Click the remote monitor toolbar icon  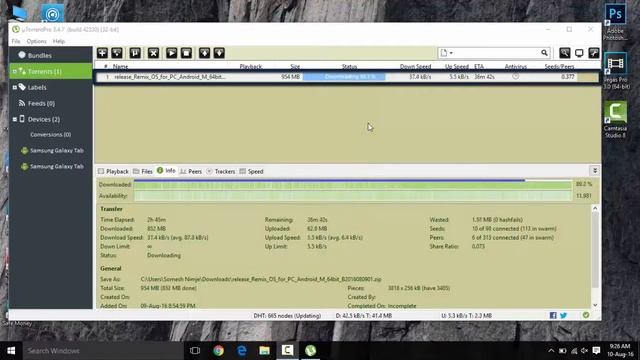[579, 53]
